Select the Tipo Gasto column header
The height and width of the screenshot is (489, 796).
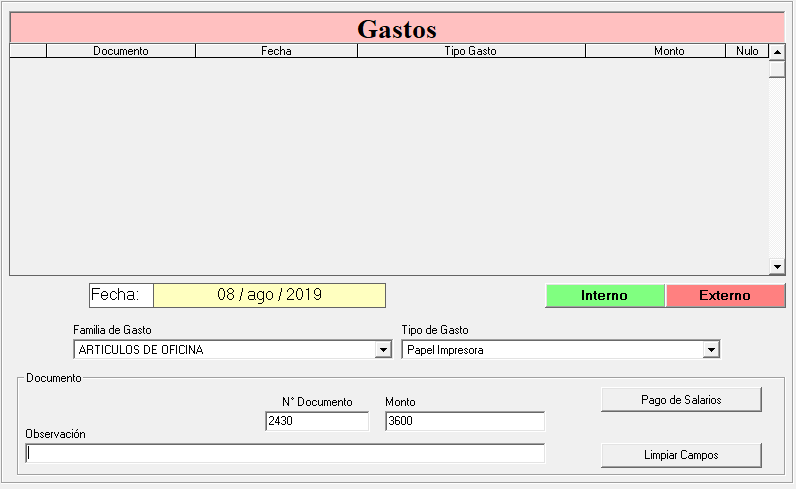pyautogui.click(x=470, y=51)
